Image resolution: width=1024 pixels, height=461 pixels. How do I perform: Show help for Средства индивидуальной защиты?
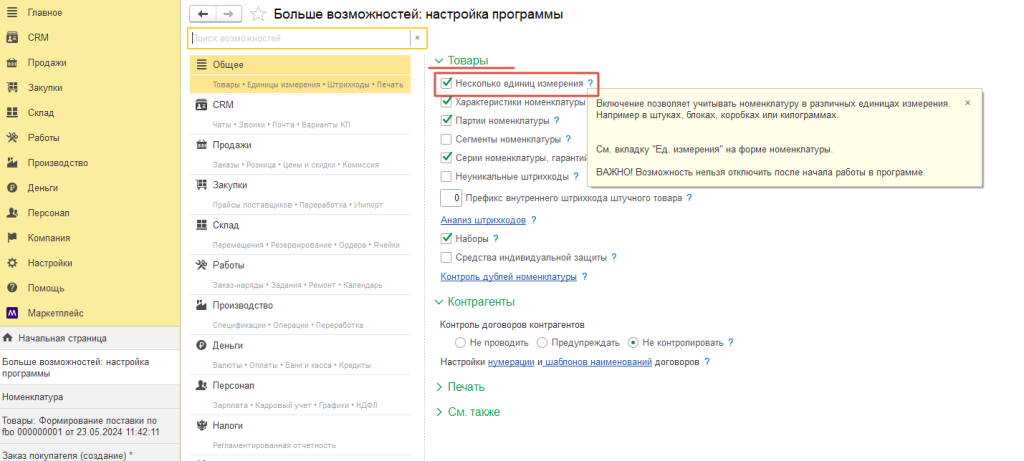(x=613, y=257)
